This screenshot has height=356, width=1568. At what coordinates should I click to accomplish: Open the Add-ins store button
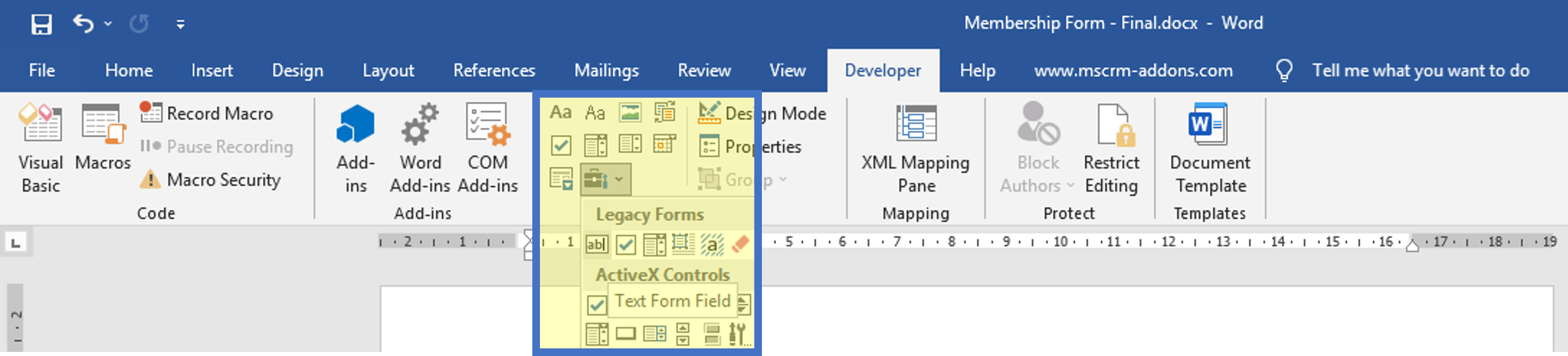(x=356, y=148)
